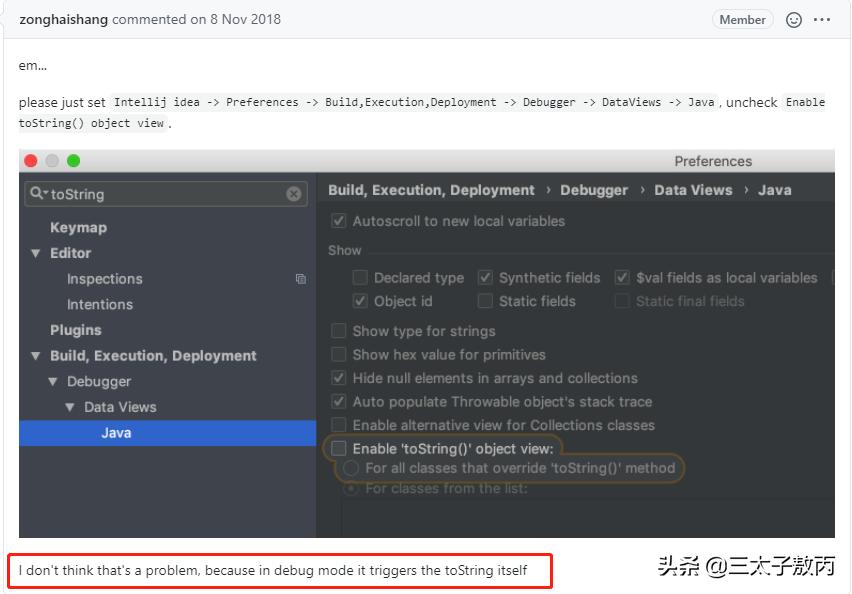Viewport: 852px width, 594px height.
Task: Click the red close window button
Action: [31, 161]
